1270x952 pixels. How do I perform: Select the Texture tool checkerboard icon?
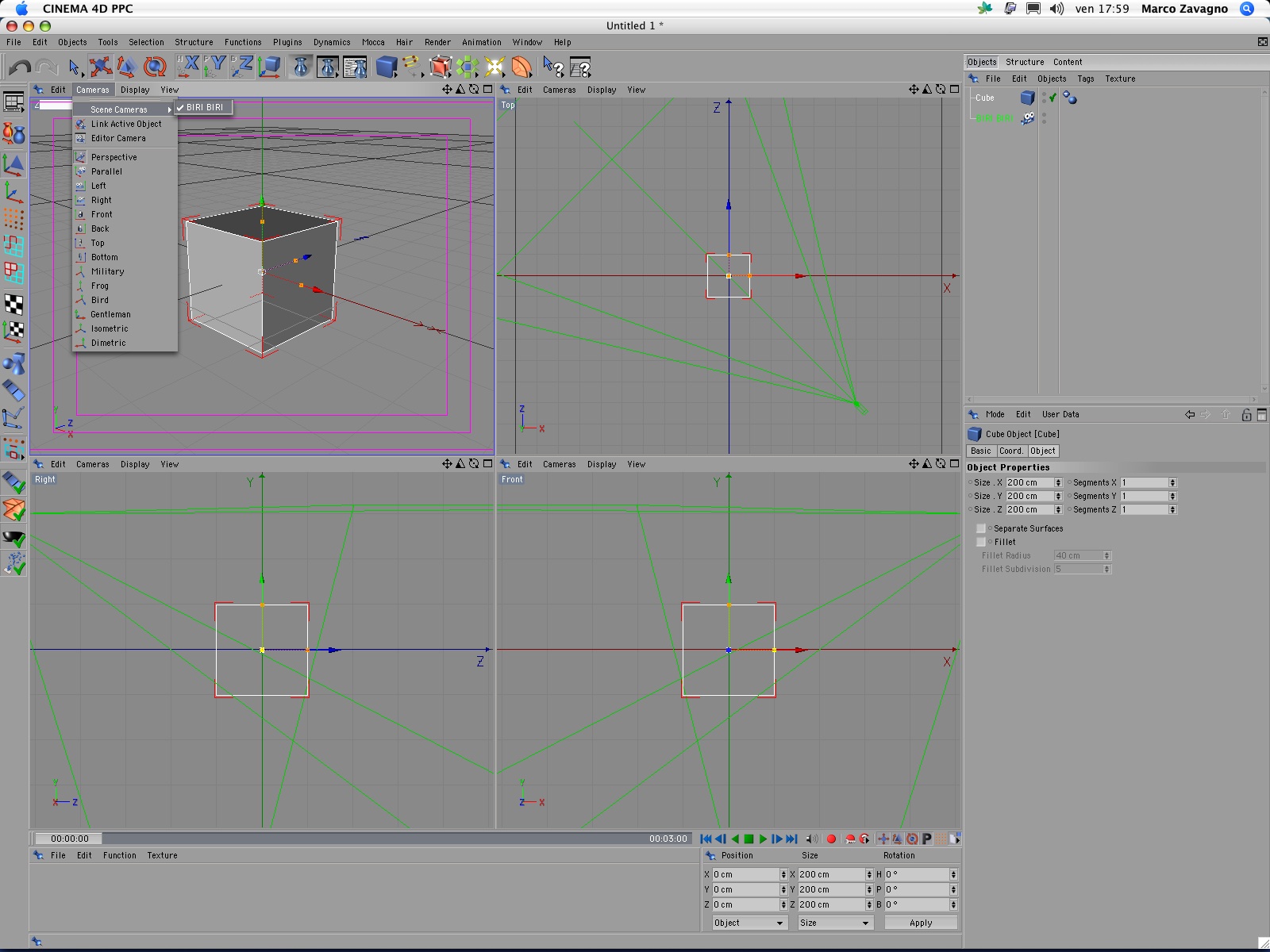point(13,304)
